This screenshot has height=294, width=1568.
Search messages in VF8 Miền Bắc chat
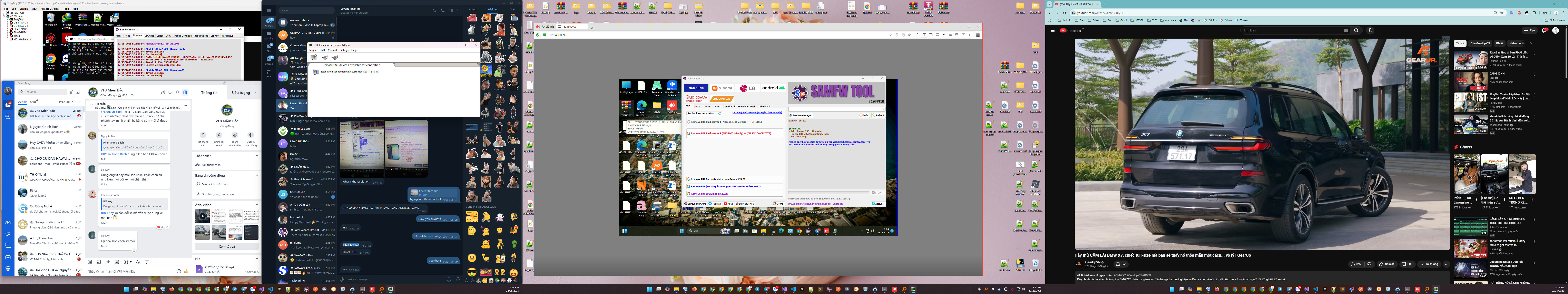(x=178, y=92)
